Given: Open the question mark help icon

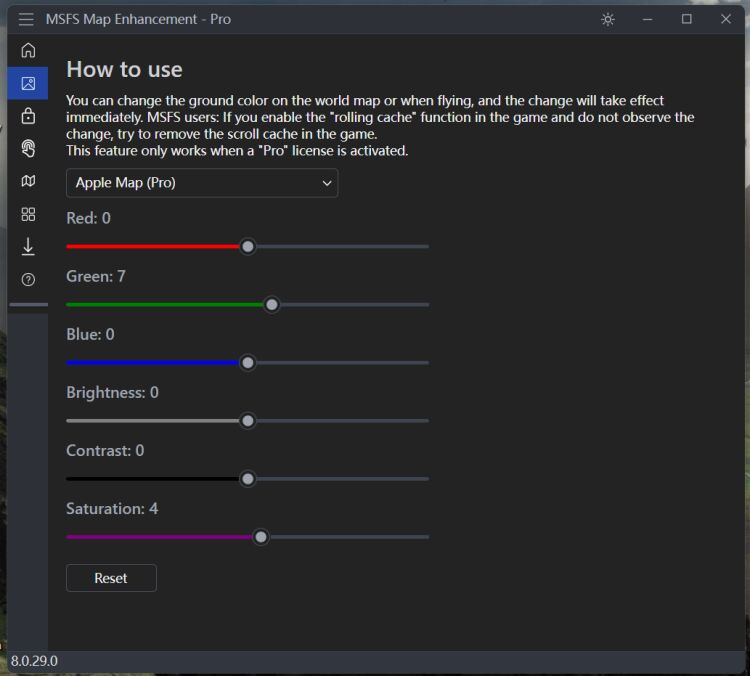Looking at the screenshot, I should click(x=28, y=279).
